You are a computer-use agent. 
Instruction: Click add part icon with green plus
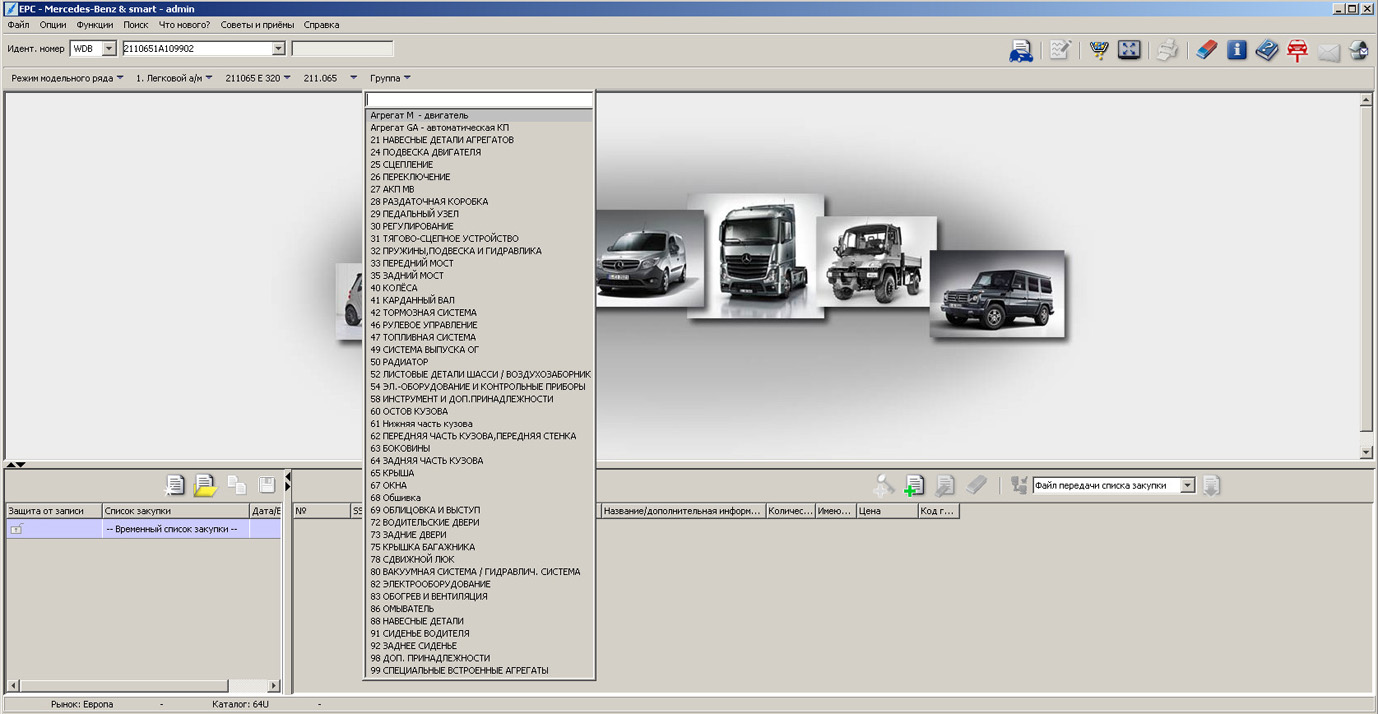(913, 486)
